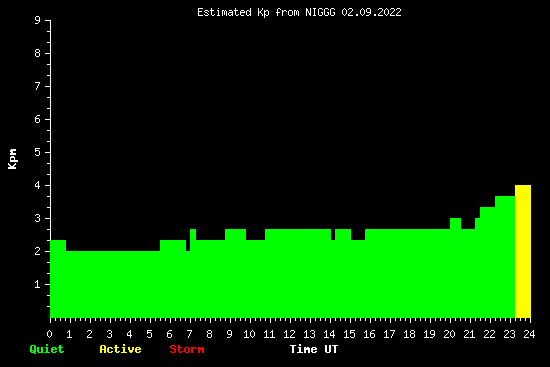Click the x-axis hour label 0
The image size is (550, 367).
click(49, 334)
